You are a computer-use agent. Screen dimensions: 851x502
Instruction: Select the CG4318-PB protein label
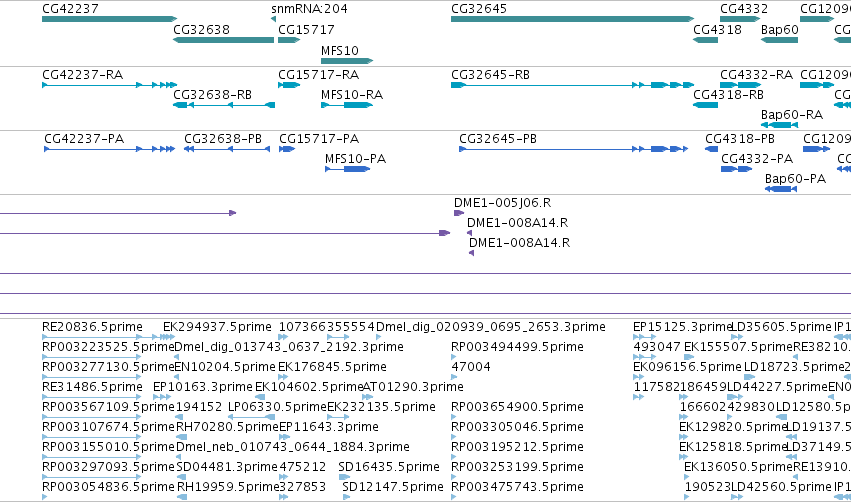point(740,139)
